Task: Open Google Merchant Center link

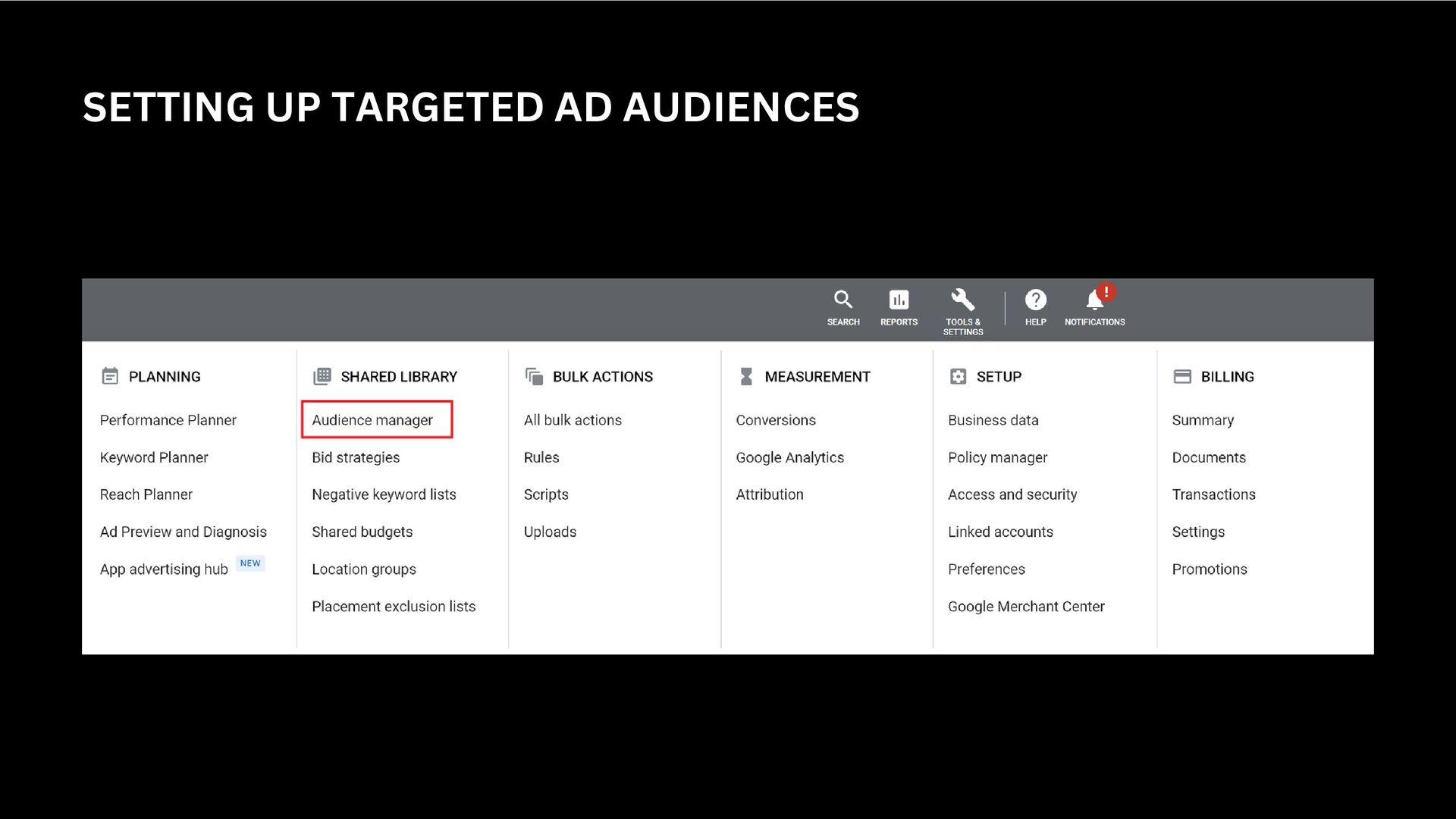Action: coord(1026,607)
